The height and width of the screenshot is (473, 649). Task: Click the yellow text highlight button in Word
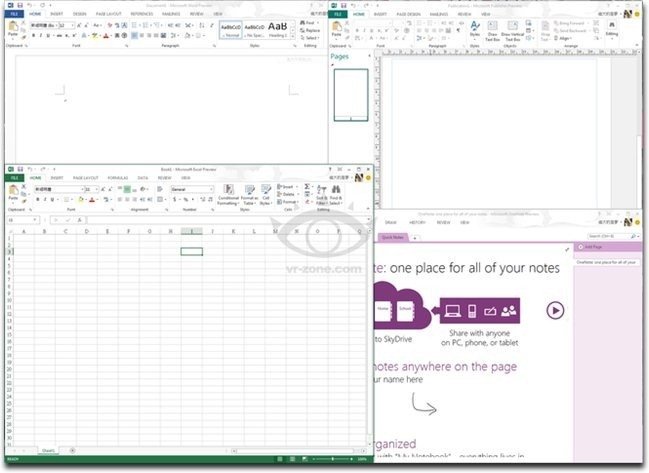click(95, 36)
